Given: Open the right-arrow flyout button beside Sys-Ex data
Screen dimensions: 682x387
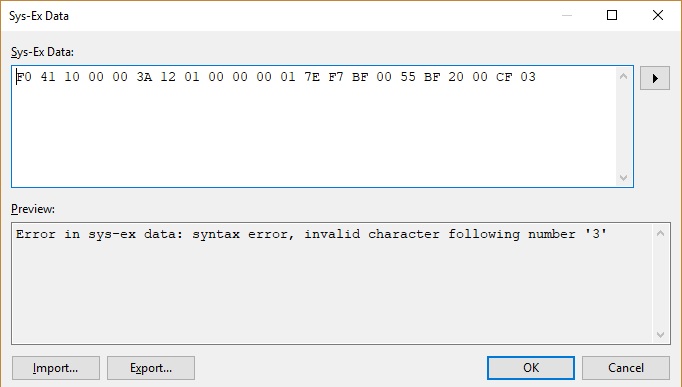Looking at the screenshot, I should coord(655,78).
